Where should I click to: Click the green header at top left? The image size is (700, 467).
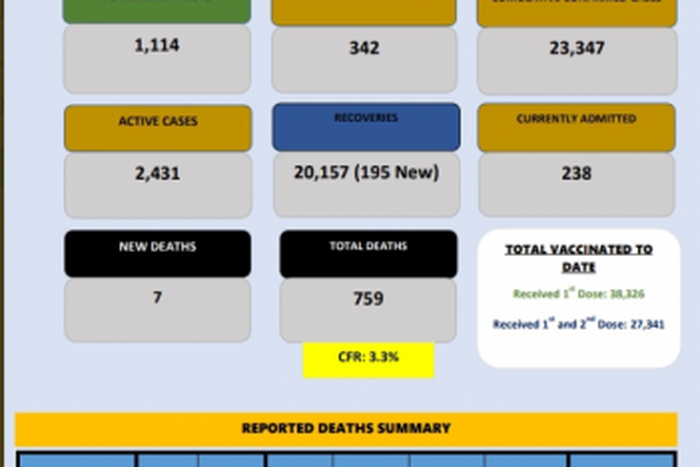(x=157, y=11)
